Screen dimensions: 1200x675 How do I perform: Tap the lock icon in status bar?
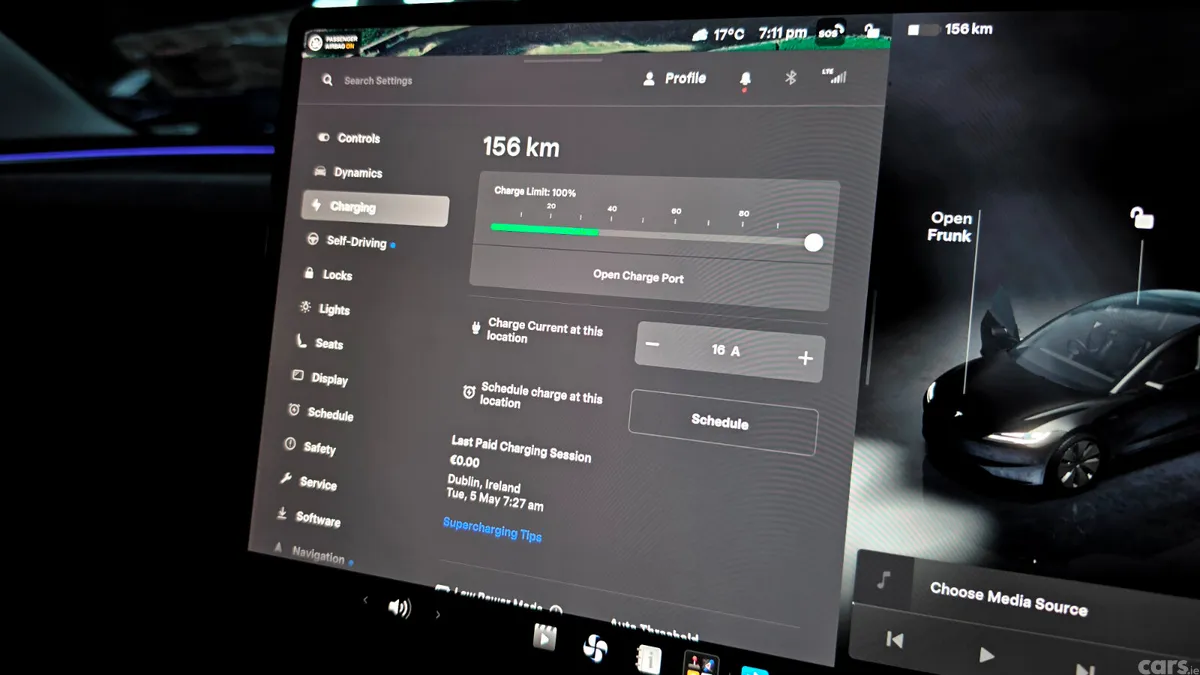pos(872,30)
